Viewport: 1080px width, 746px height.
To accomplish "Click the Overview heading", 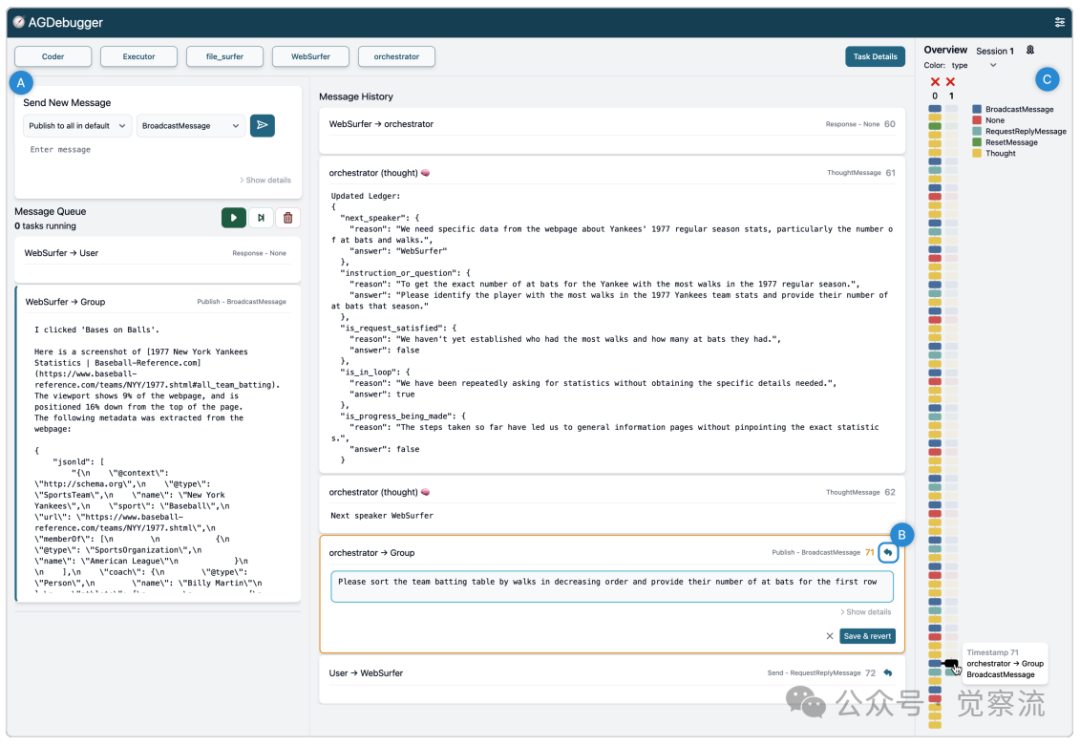I will (945, 50).
